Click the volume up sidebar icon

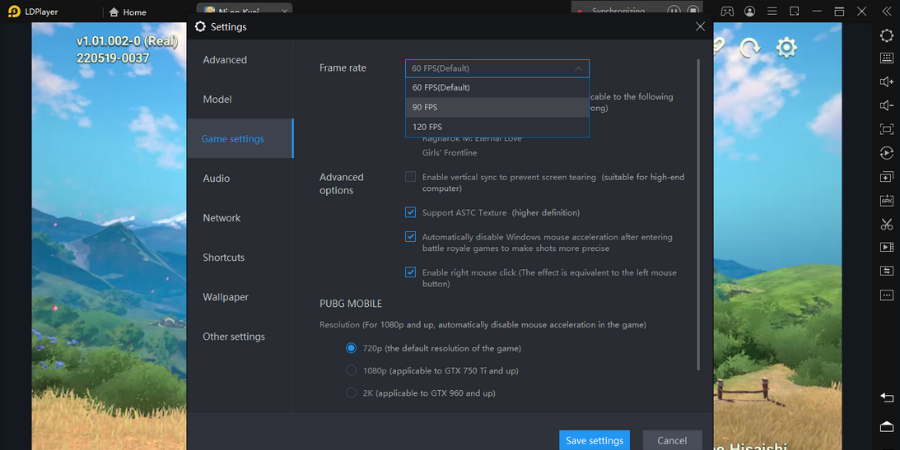[x=886, y=82]
